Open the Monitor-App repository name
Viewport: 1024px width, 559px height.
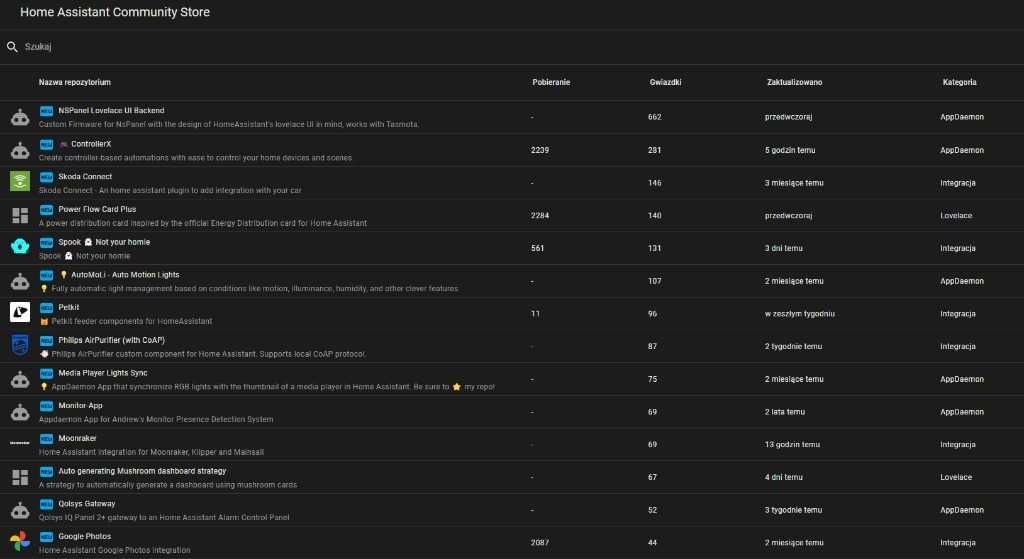80,406
